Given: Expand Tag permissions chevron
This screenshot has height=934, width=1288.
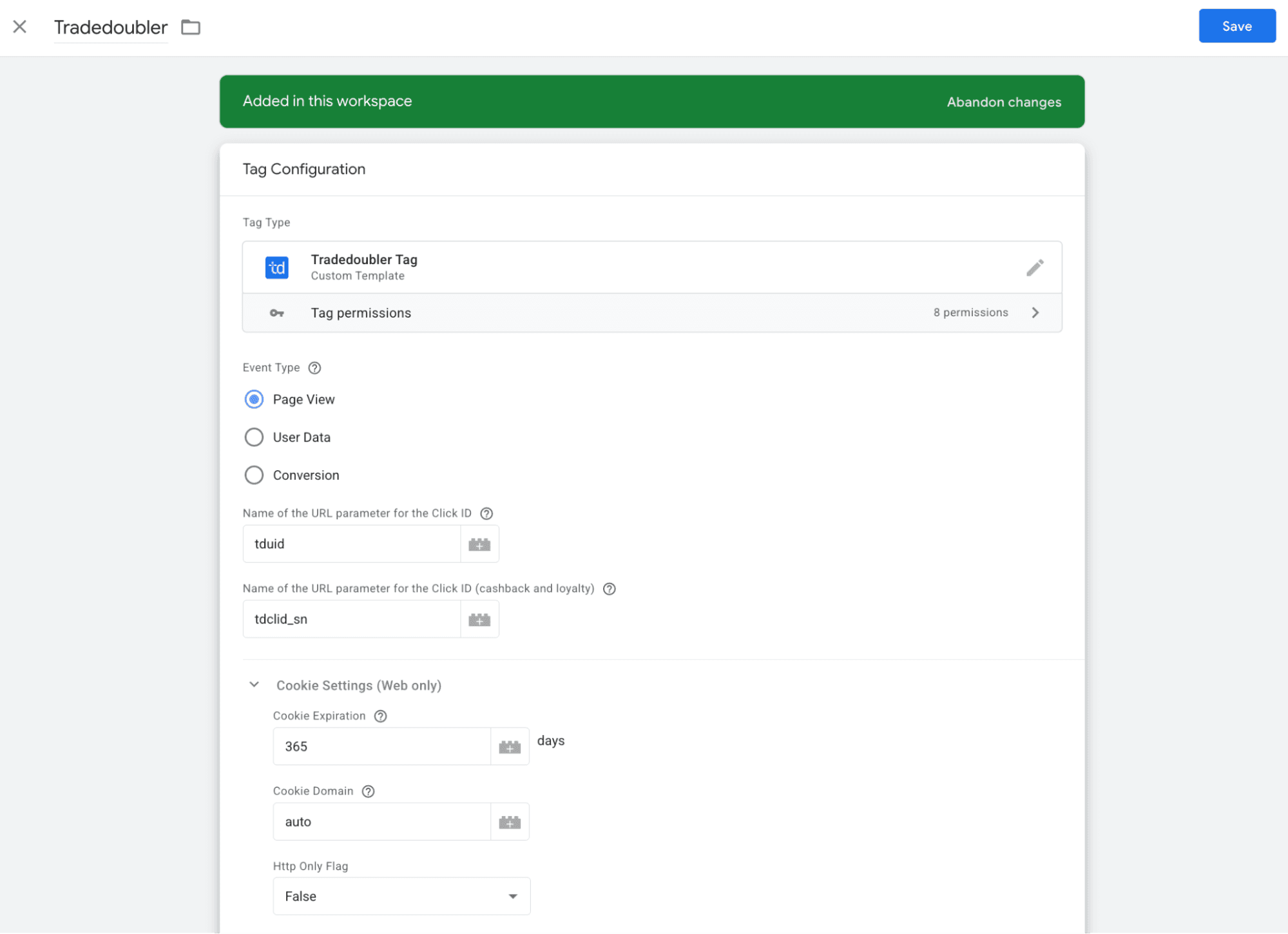Looking at the screenshot, I should (x=1035, y=313).
